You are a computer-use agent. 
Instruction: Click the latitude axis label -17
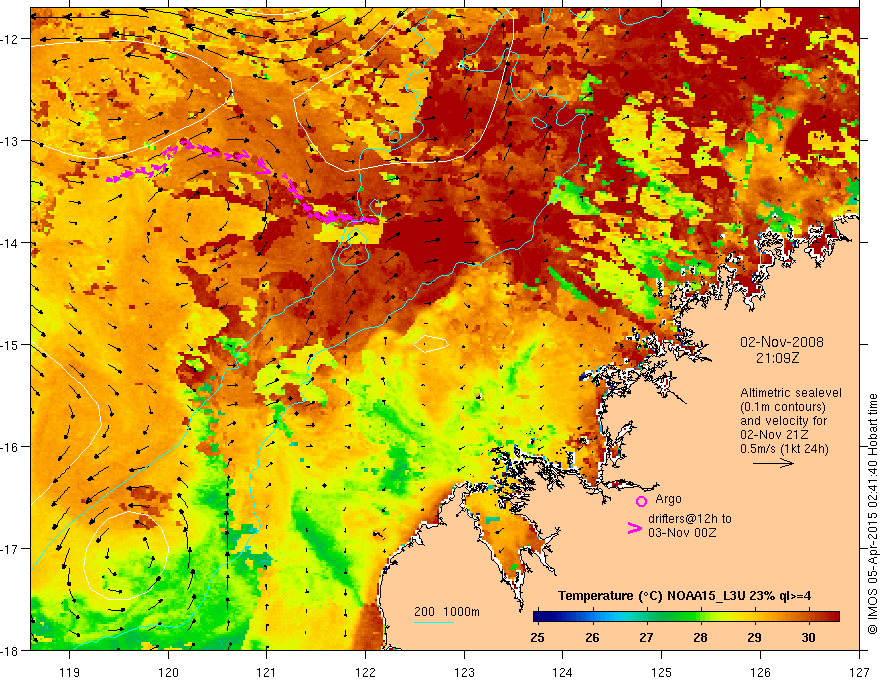point(11,548)
